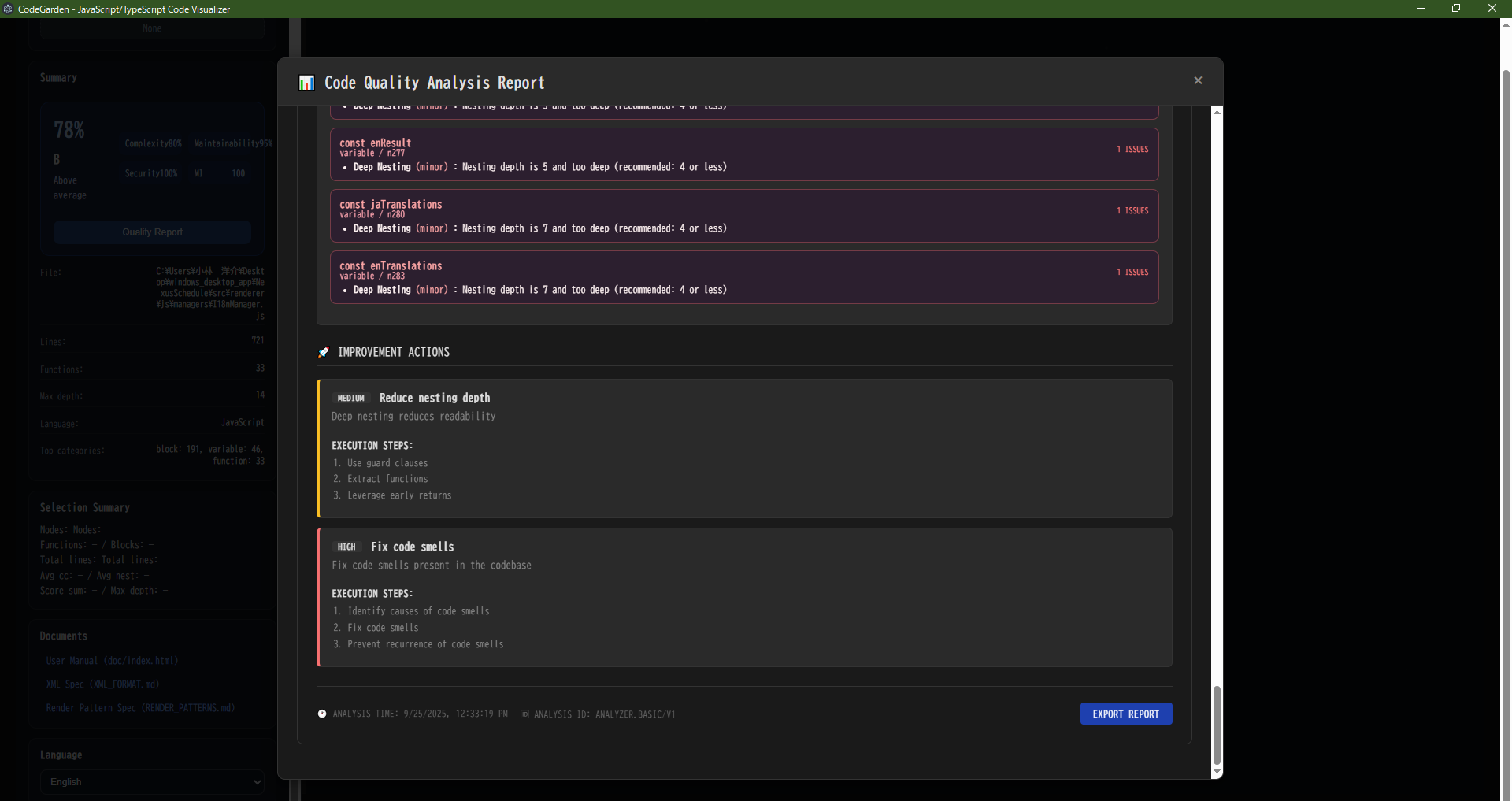The image size is (1512, 801).
Task: Click the clock icon before Analysis Time
Action: tap(322, 714)
